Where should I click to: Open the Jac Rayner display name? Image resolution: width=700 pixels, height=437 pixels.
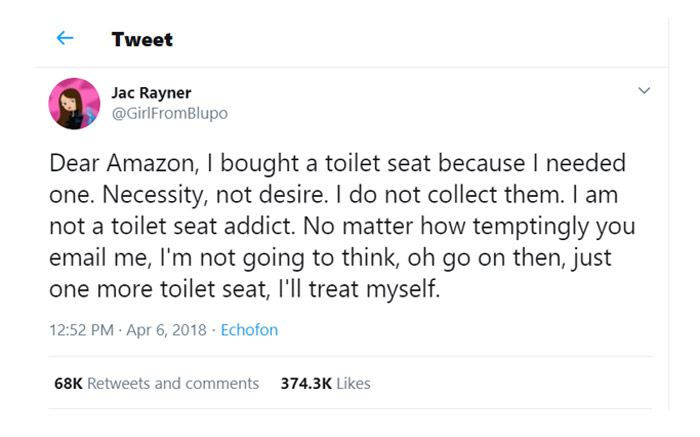pyautogui.click(x=151, y=93)
